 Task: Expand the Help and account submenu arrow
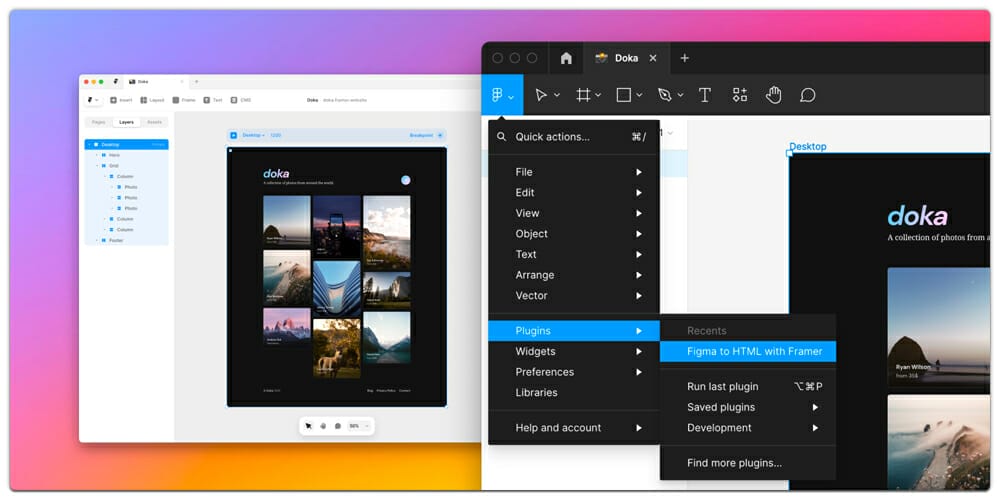pos(638,428)
